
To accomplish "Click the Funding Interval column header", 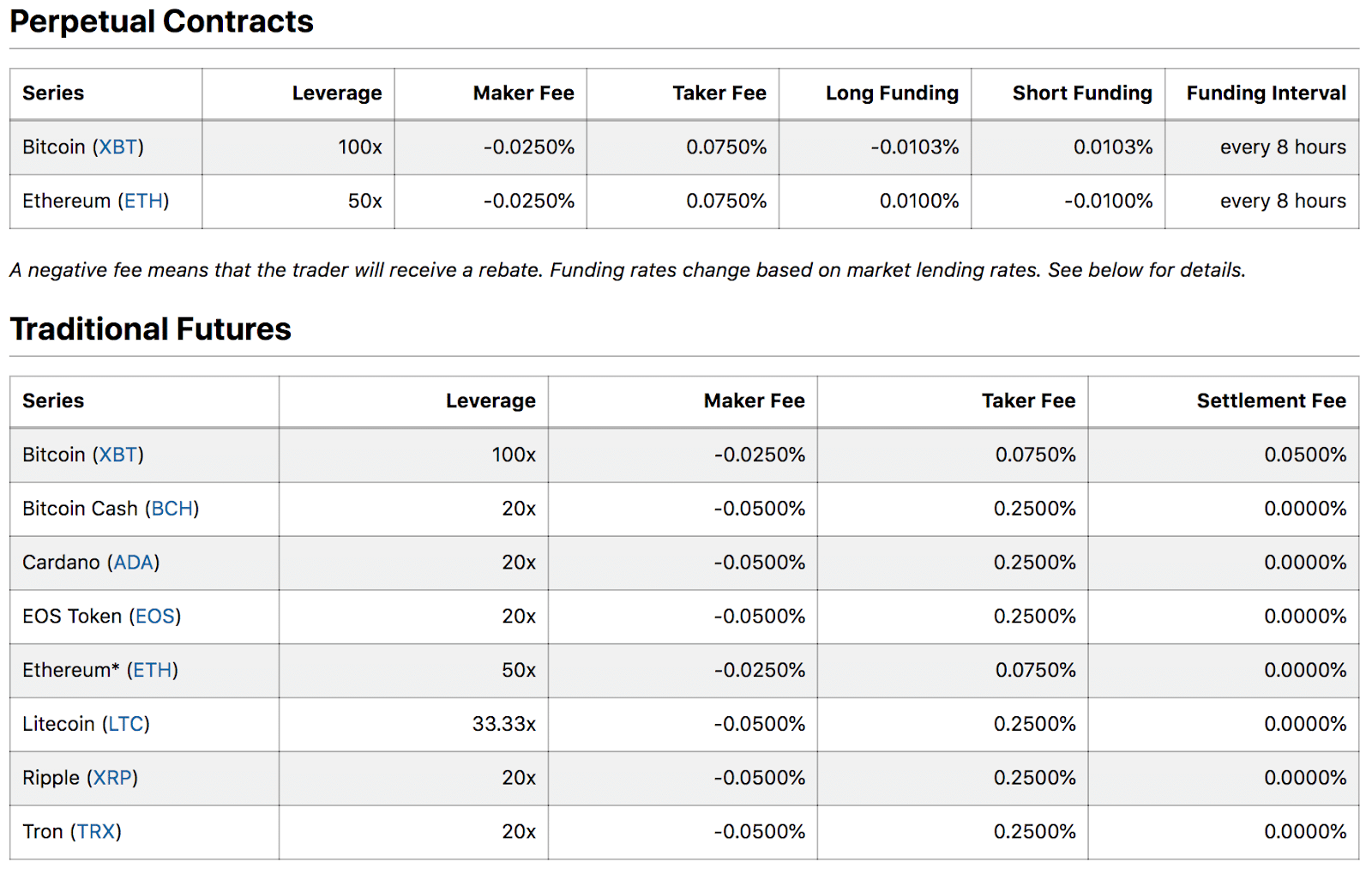I will click(1266, 93).
